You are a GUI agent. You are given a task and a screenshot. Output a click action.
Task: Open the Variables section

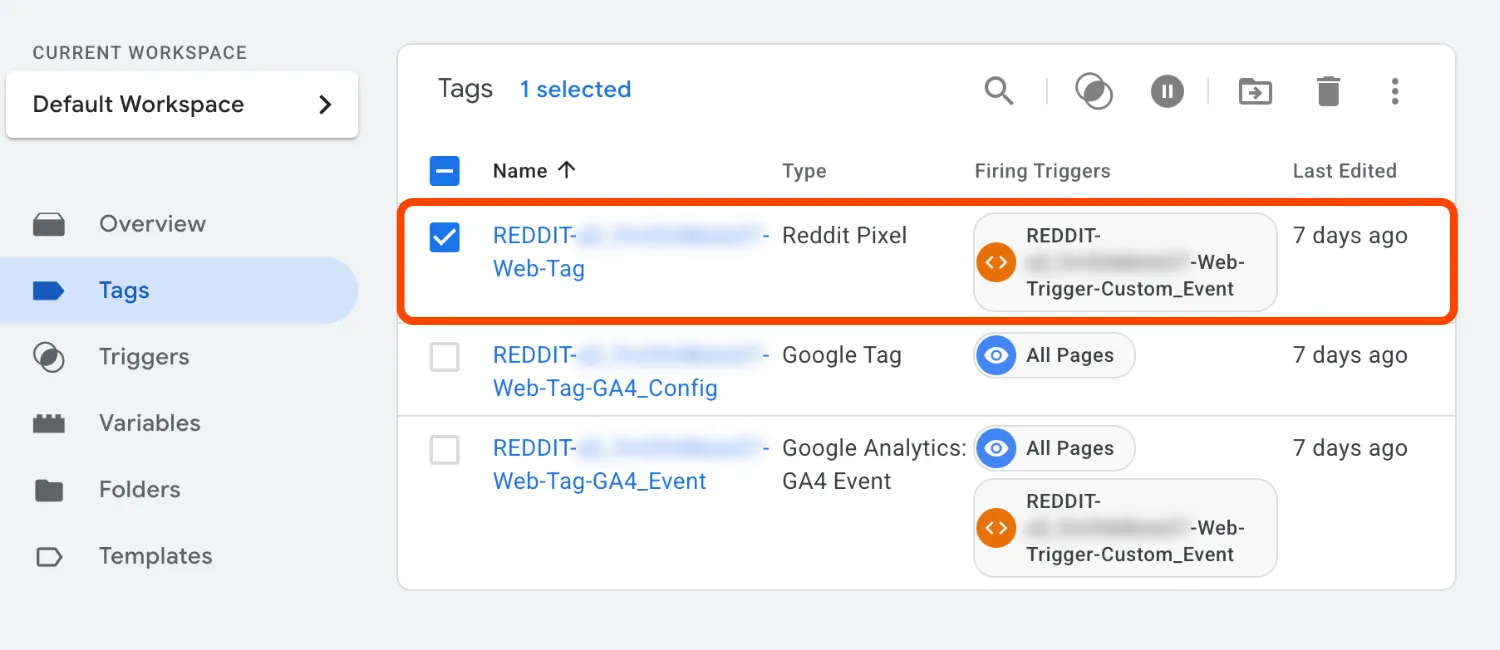click(150, 423)
